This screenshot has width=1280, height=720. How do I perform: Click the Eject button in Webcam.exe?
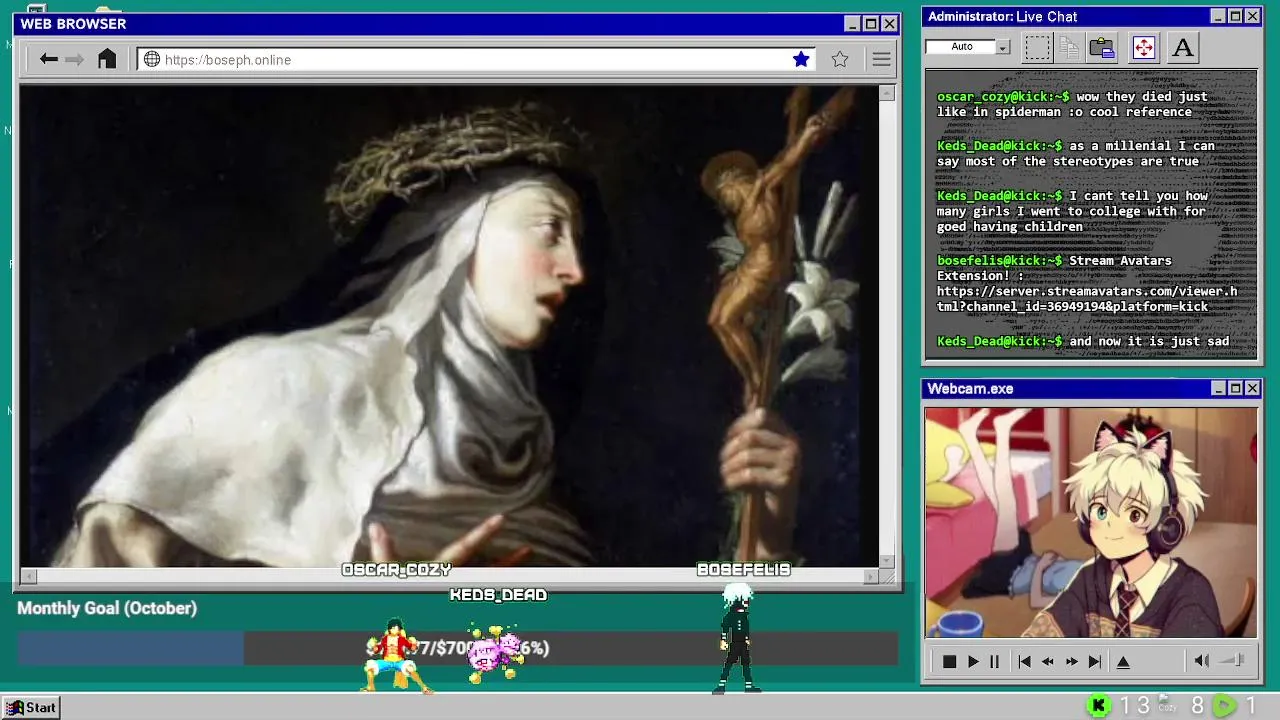1123,661
